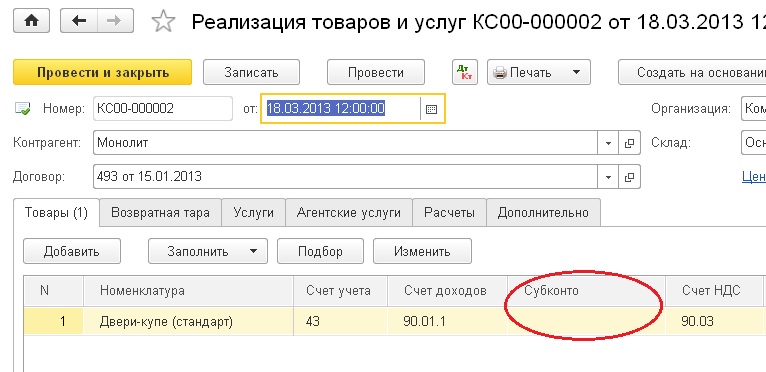
Task: Open contract 493 card via open icon
Action: [x=629, y=176]
